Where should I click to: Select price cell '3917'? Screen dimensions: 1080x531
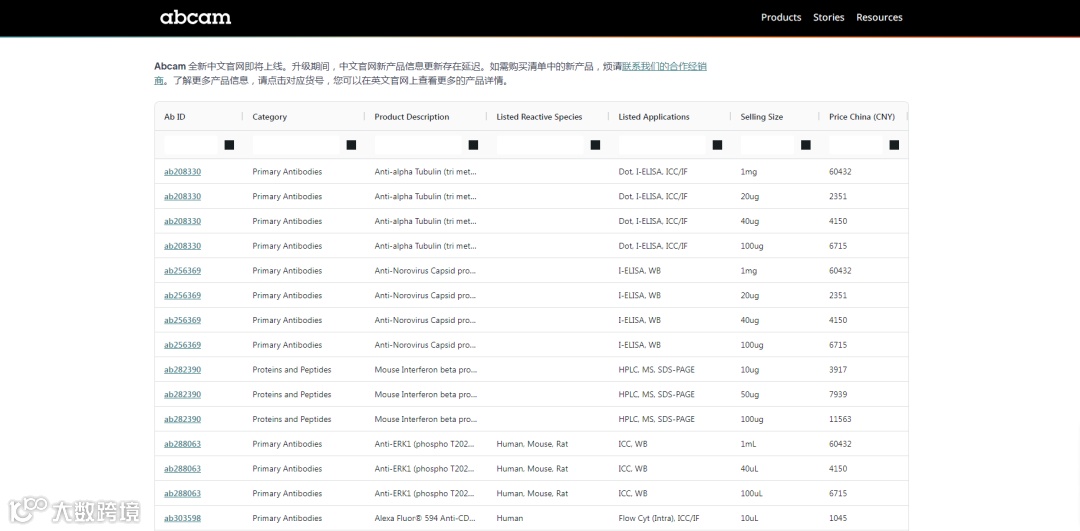tap(838, 370)
